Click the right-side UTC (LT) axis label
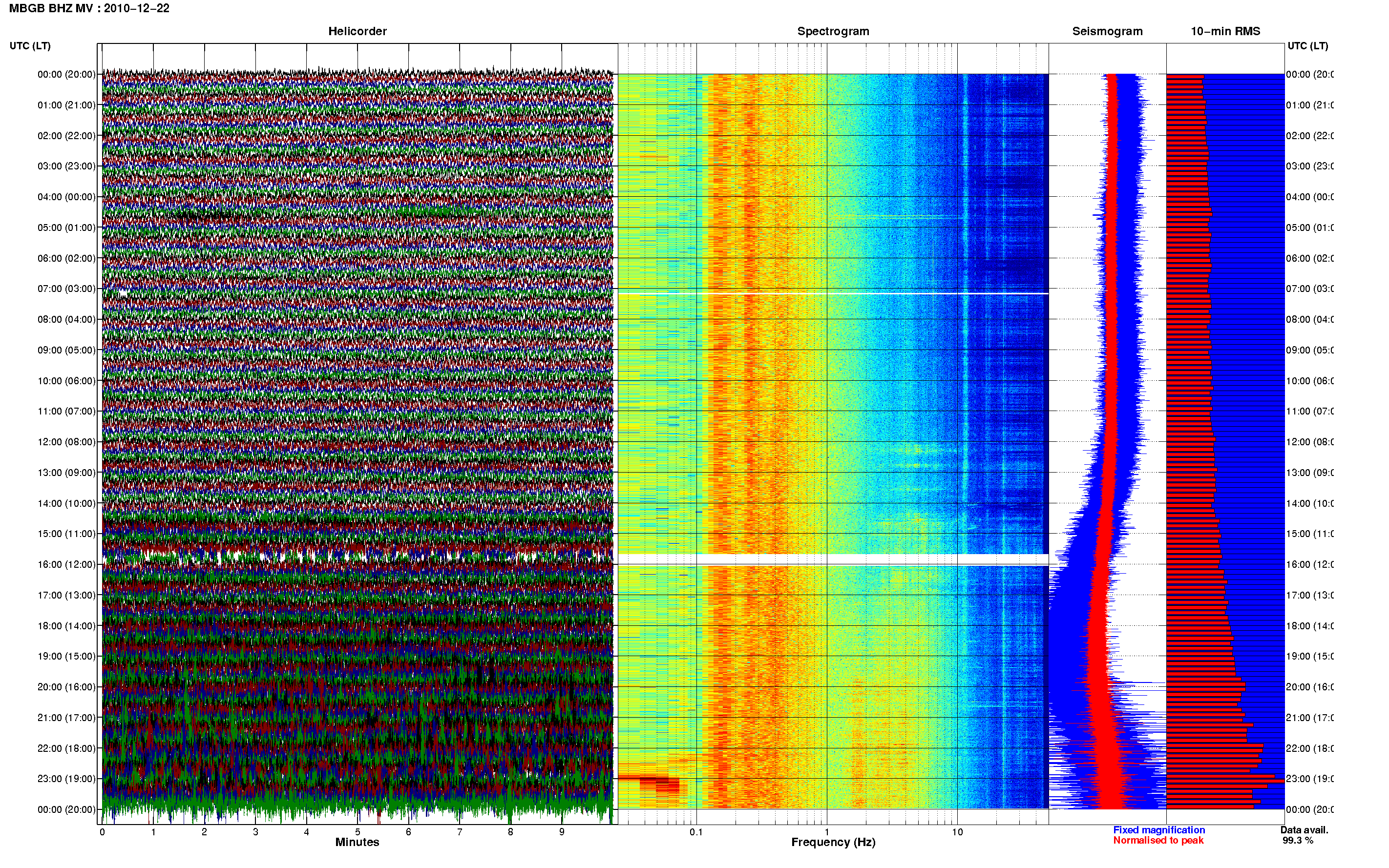 (1307, 45)
